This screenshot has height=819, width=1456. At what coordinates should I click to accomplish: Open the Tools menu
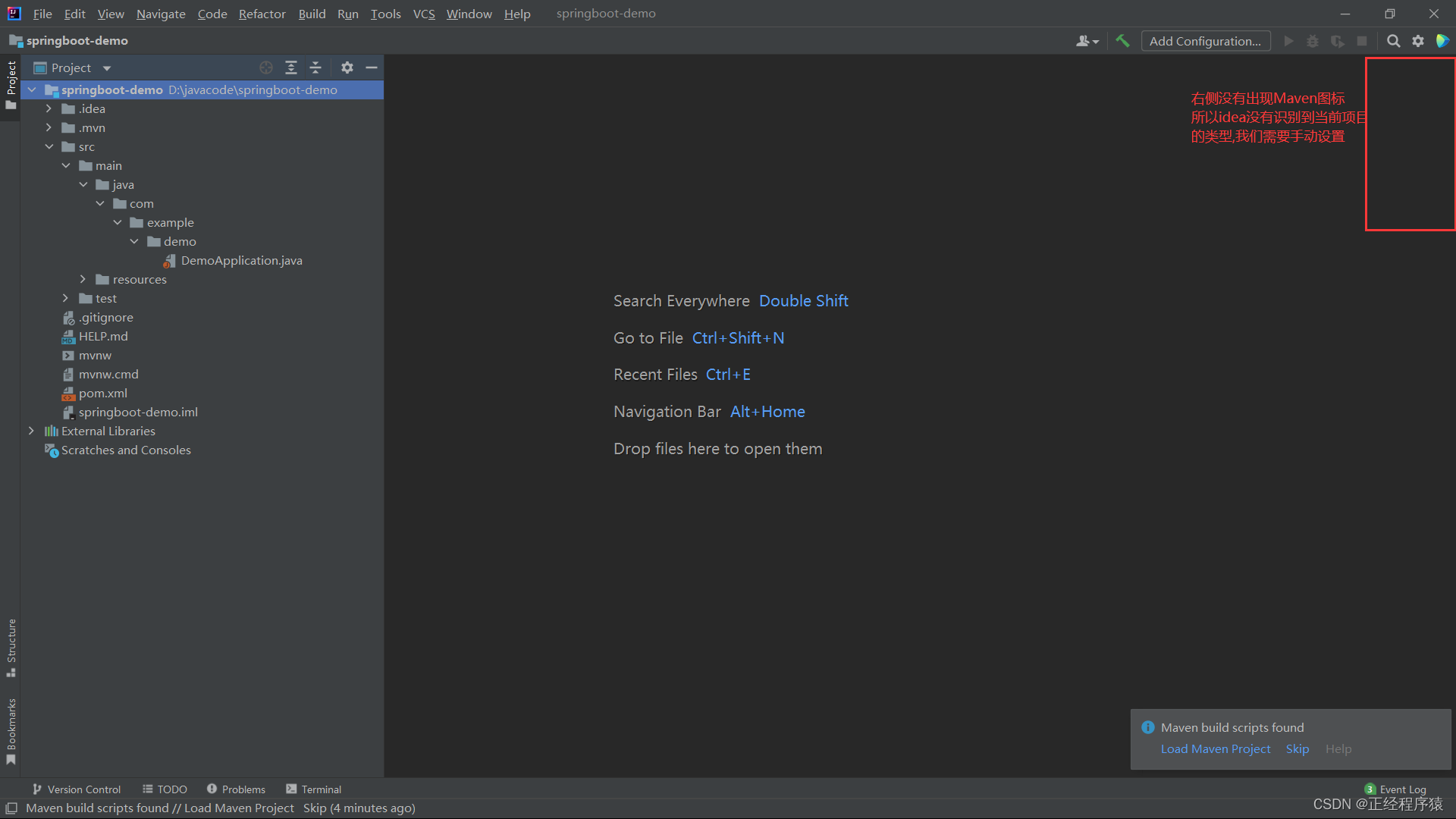tap(385, 14)
